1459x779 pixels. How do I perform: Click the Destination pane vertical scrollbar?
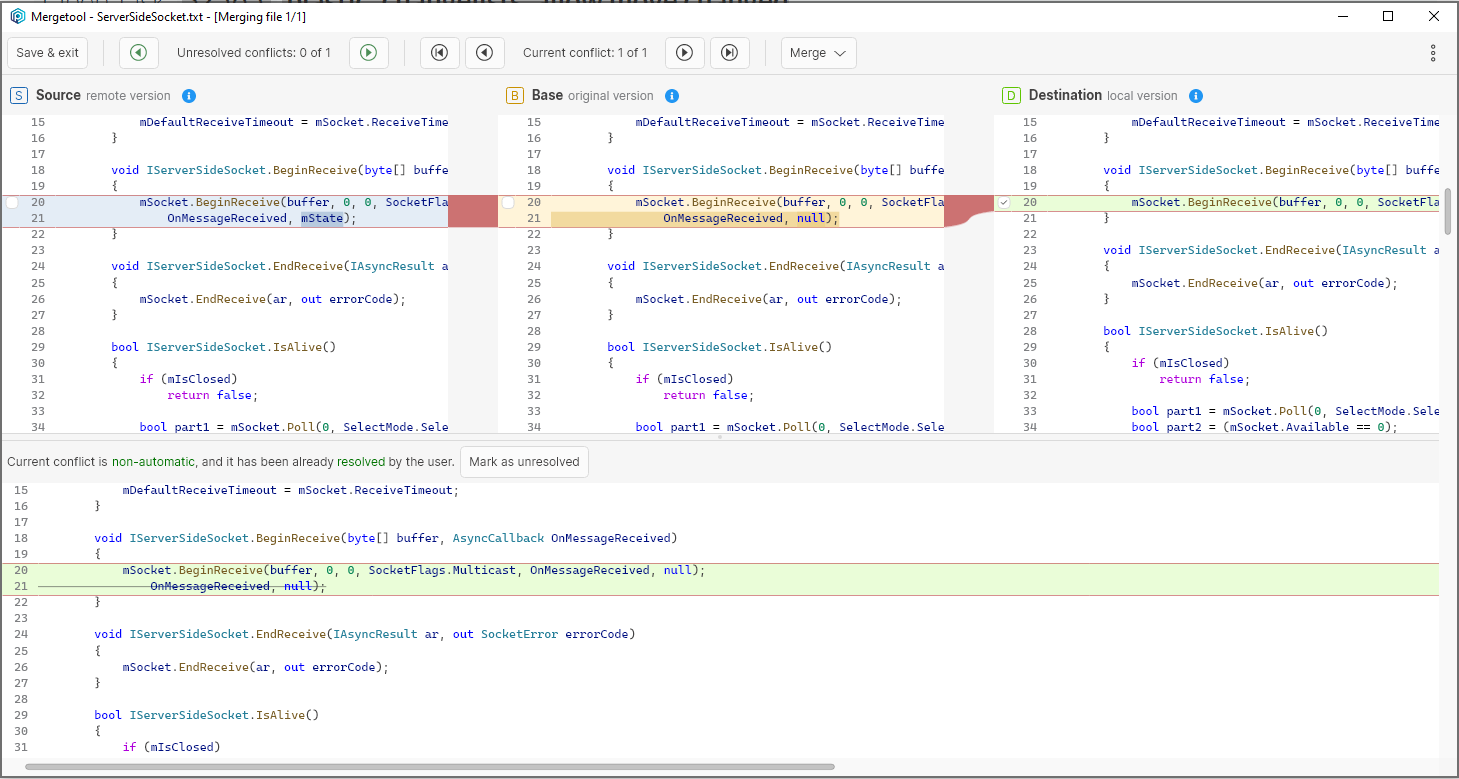(x=1450, y=210)
